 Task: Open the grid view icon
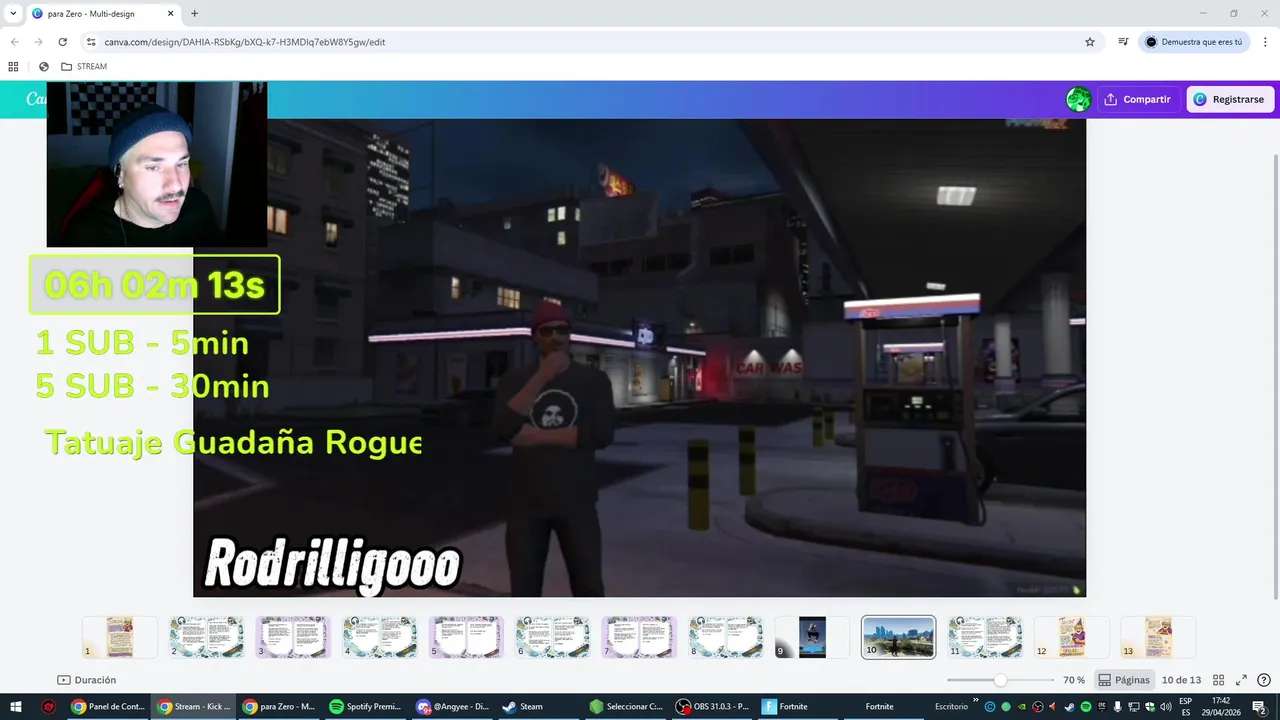click(x=1218, y=680)
